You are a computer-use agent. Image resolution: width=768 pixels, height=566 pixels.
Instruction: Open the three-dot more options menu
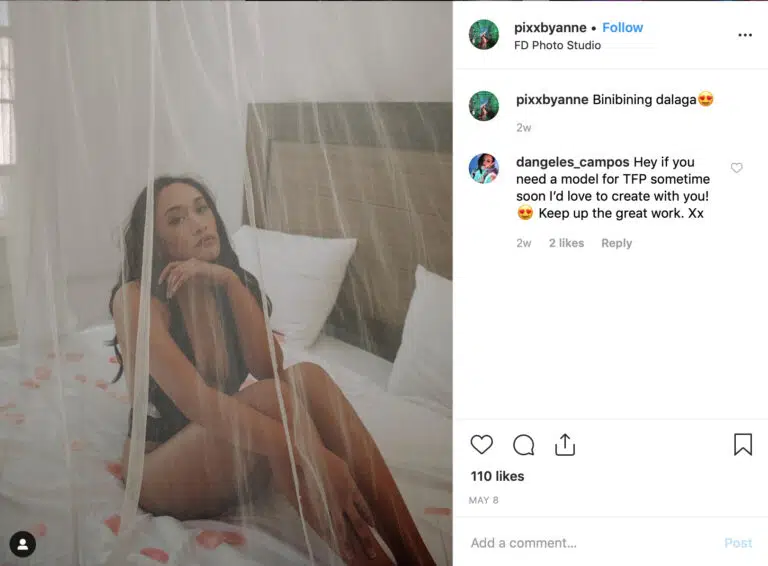tap(745, 35)
